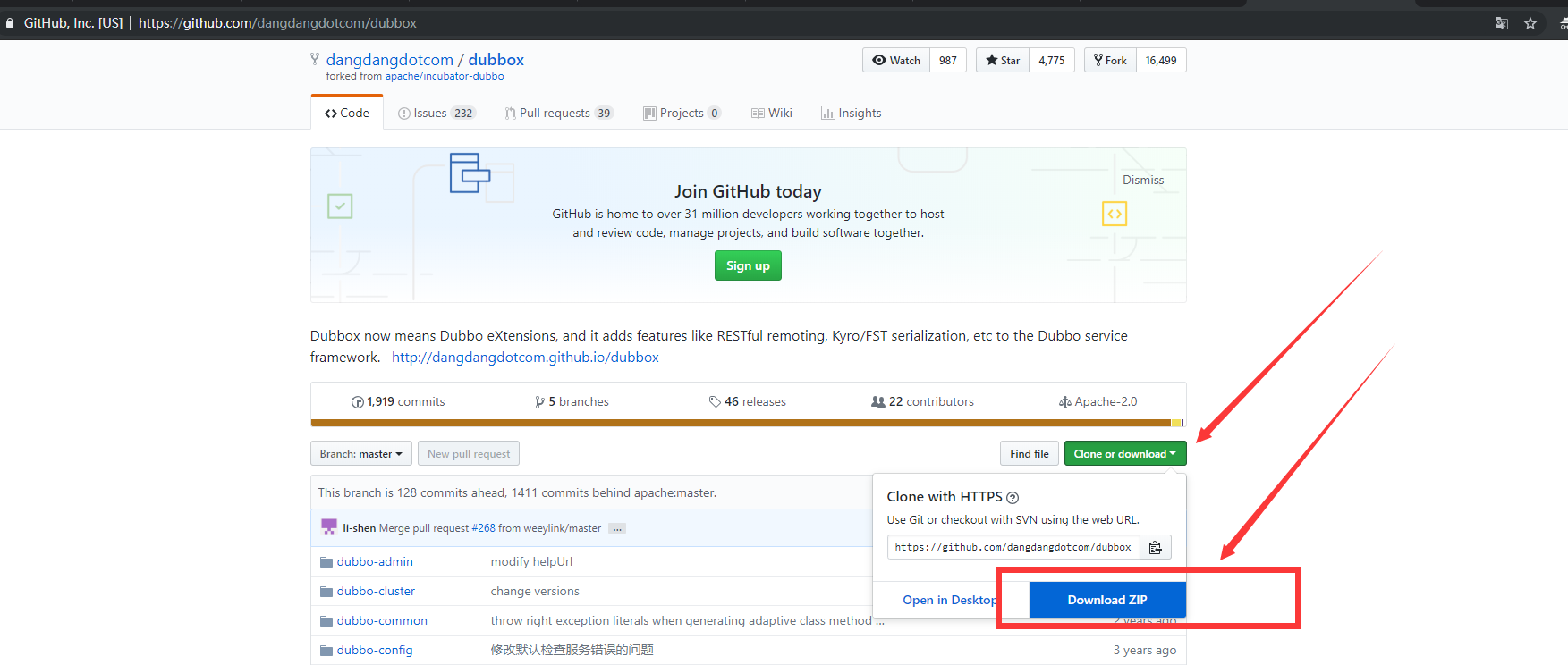The image size is (1568, 665).
Task: Click the help icon next to Clone with HTTPS
Action: coord(1013,498)
